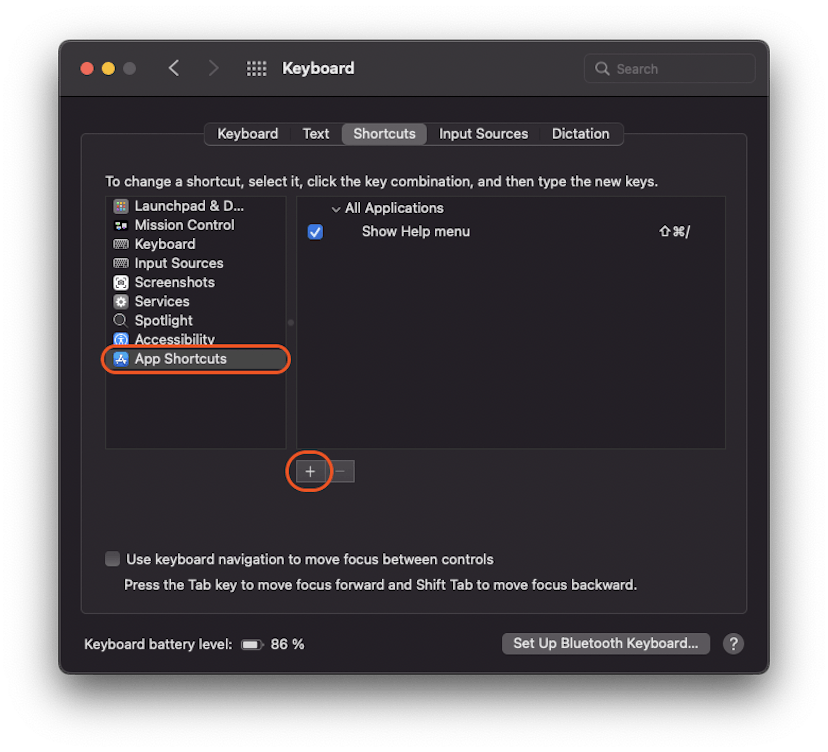This screenshot has height=752, width=828.
Task: Click the App Shortcuts icon in sidebar
Action: pyautogui.click(x=123, y=359)
